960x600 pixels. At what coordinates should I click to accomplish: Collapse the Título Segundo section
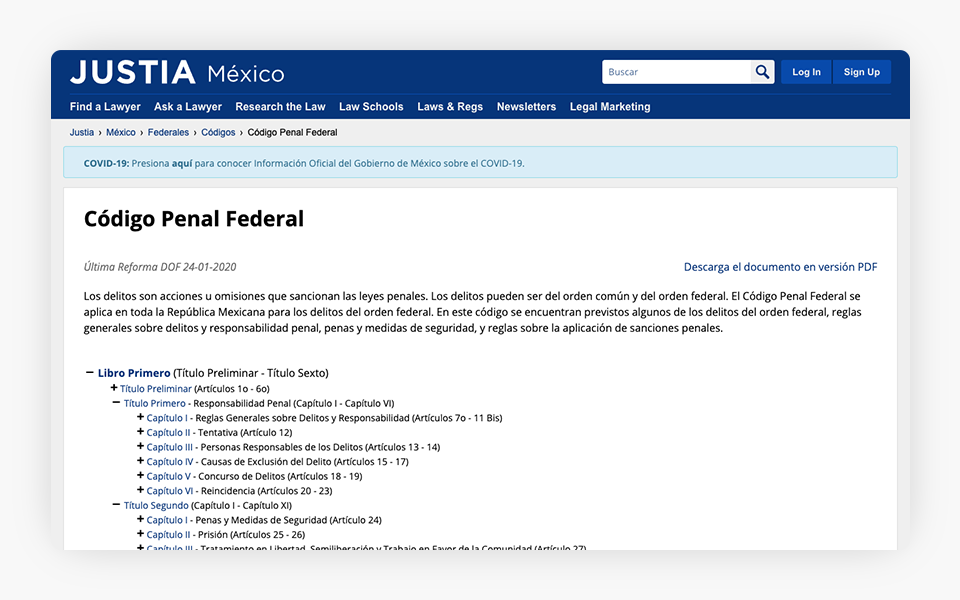tap(116, 505)
